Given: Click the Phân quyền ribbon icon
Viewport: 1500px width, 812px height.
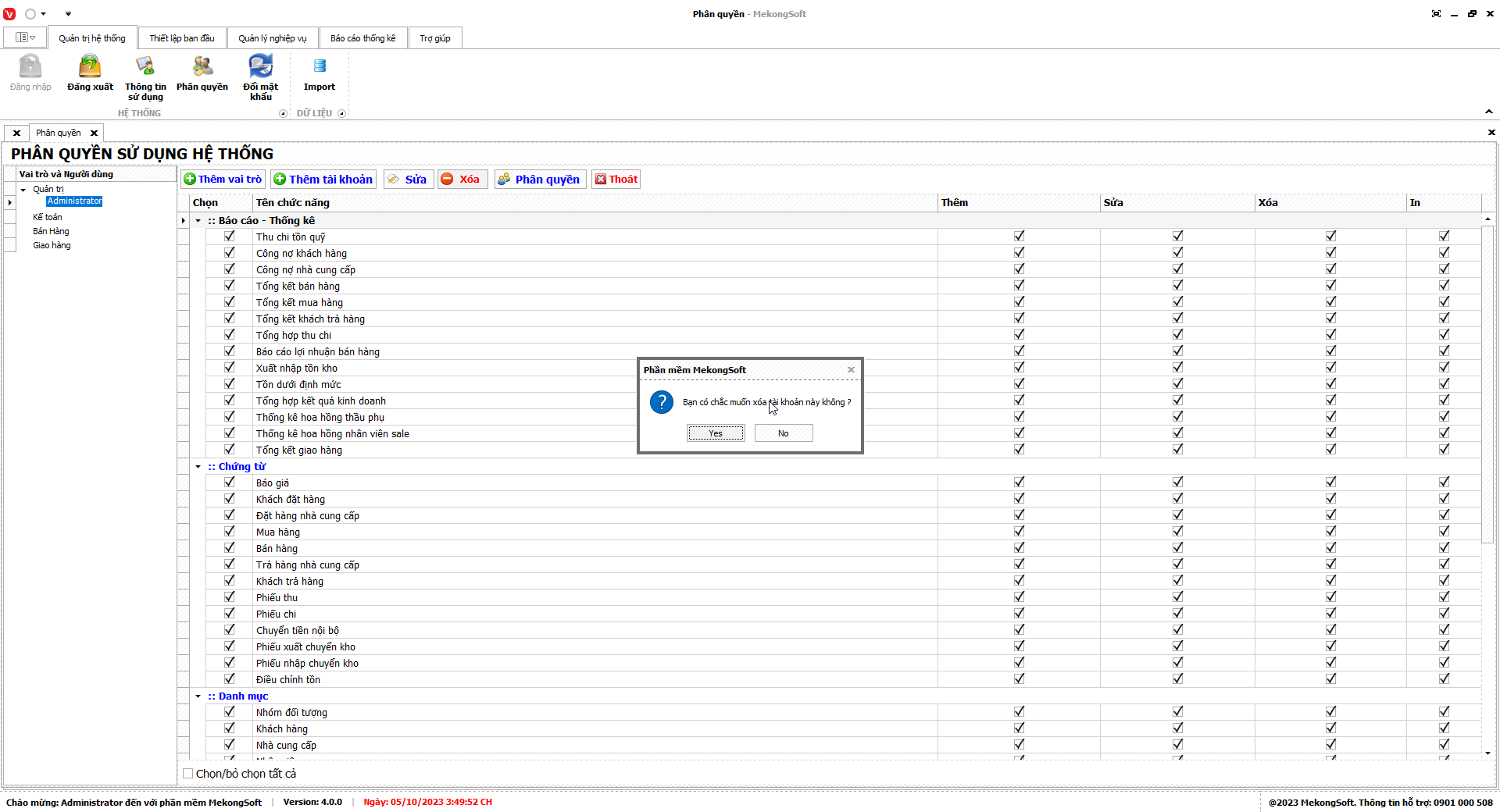Looking at the screenshot, I should [202, 72].
